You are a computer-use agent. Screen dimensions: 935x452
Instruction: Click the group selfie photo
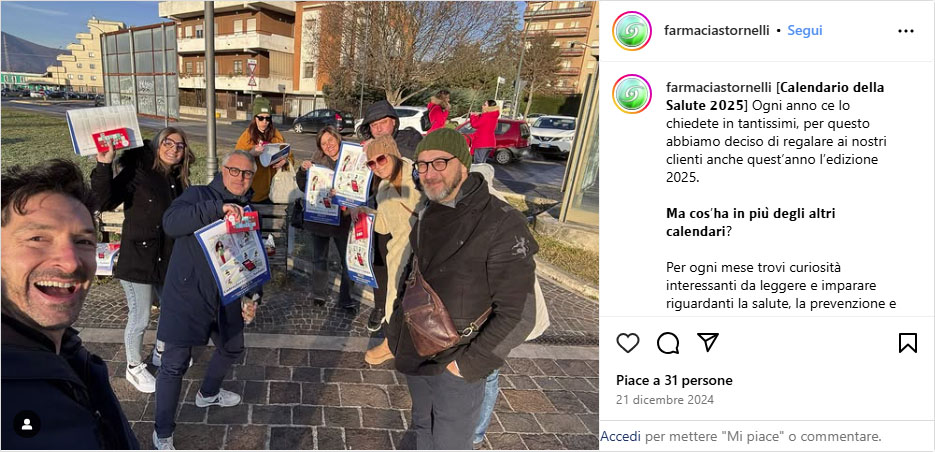[x=299, y=225]
